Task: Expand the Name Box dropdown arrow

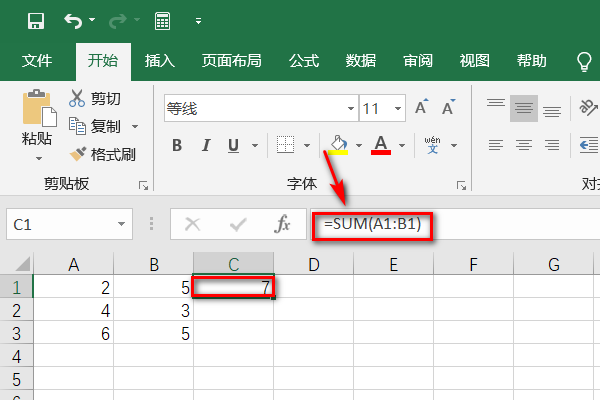Action: click(x=121, y=224)
